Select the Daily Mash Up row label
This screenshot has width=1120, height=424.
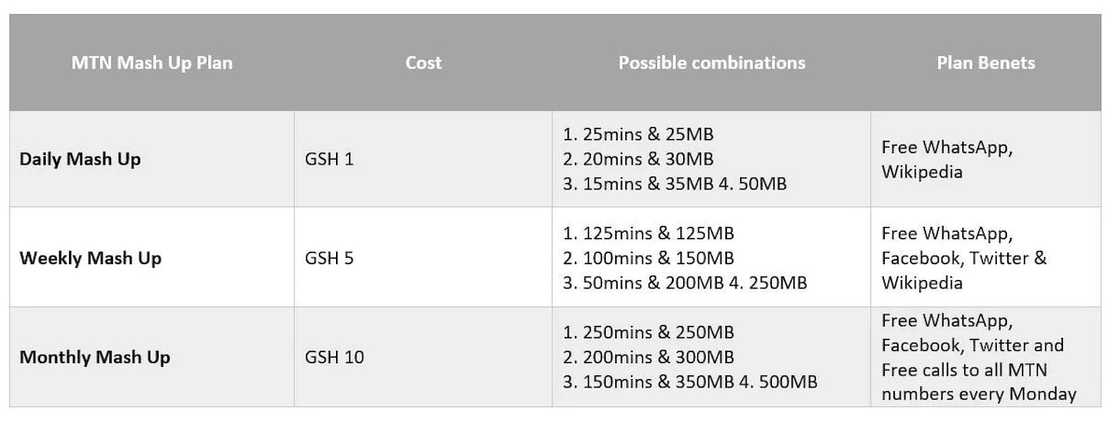point(80,159)
